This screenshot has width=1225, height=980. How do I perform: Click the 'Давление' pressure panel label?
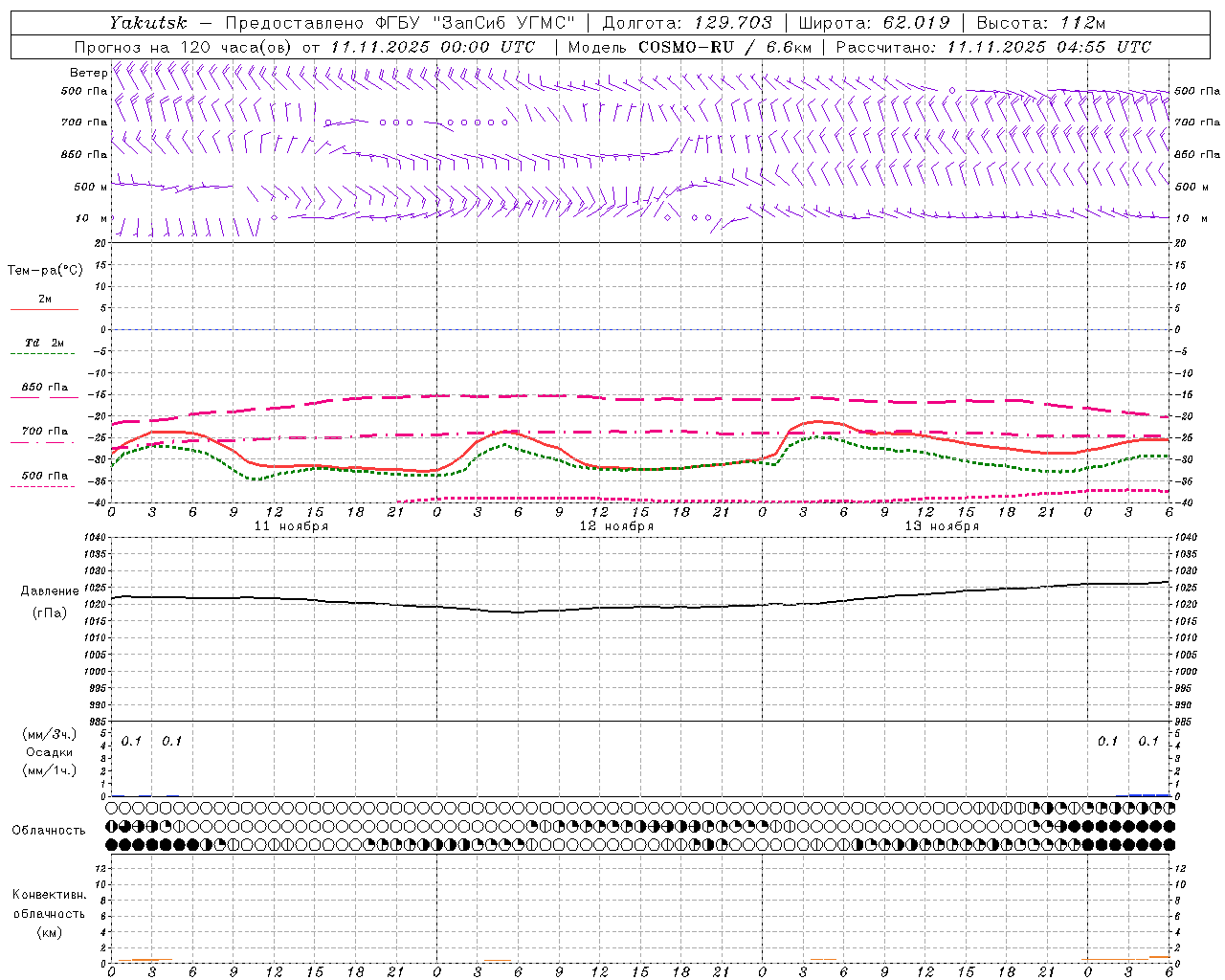click(x=50, y=591)
